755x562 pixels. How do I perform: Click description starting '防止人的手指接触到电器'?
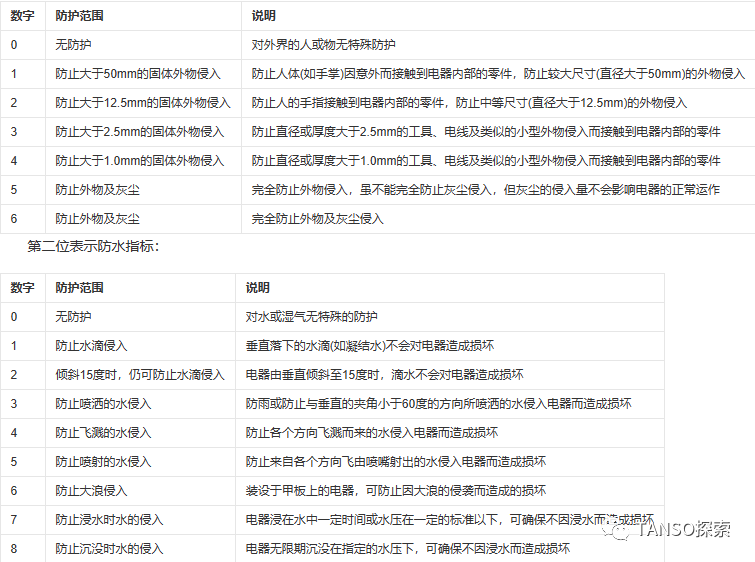469,103
